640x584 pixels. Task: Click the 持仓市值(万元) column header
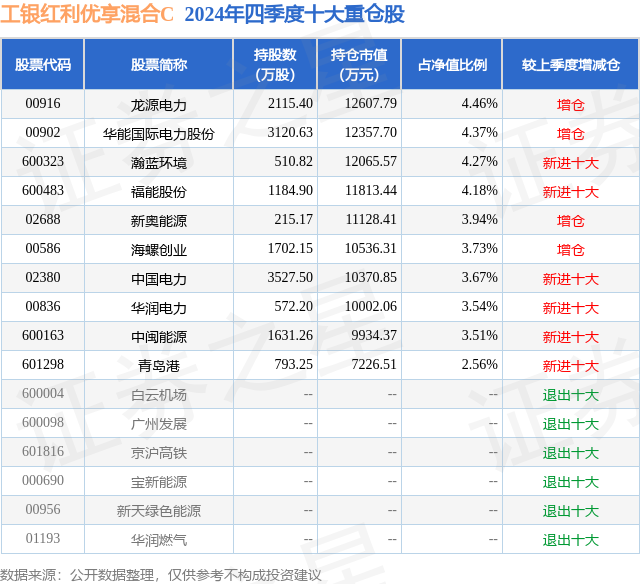[x=359, y=64]
